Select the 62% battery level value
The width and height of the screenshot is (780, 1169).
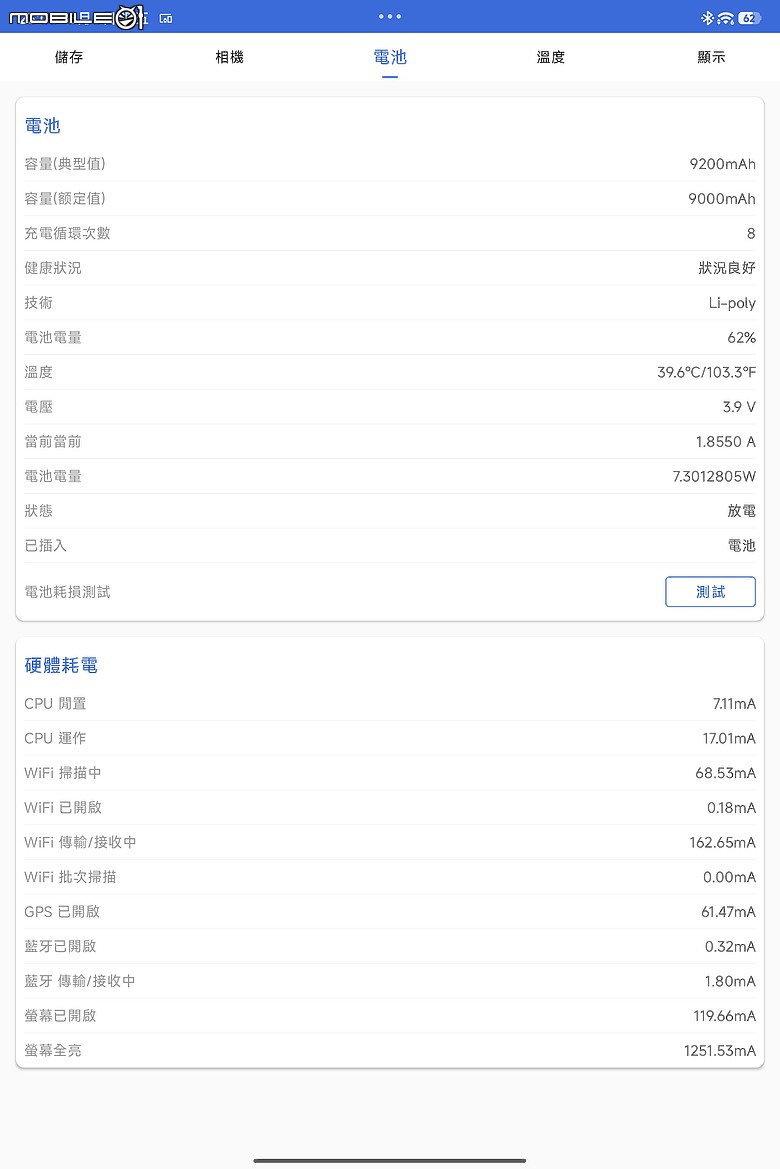pyautogui.click(x=741, y=338)
